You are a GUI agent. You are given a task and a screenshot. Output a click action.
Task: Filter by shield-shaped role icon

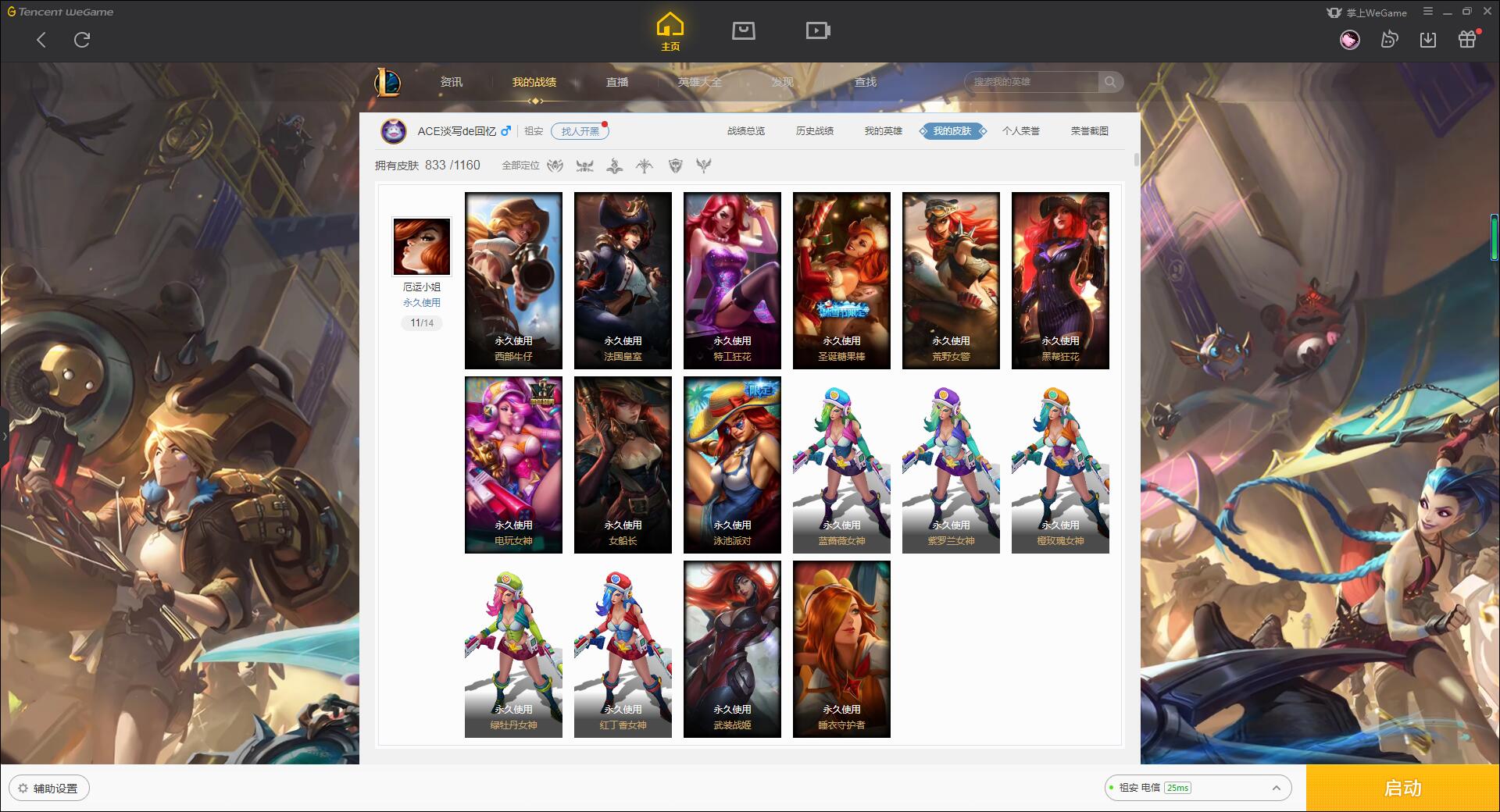pos(676,166)
